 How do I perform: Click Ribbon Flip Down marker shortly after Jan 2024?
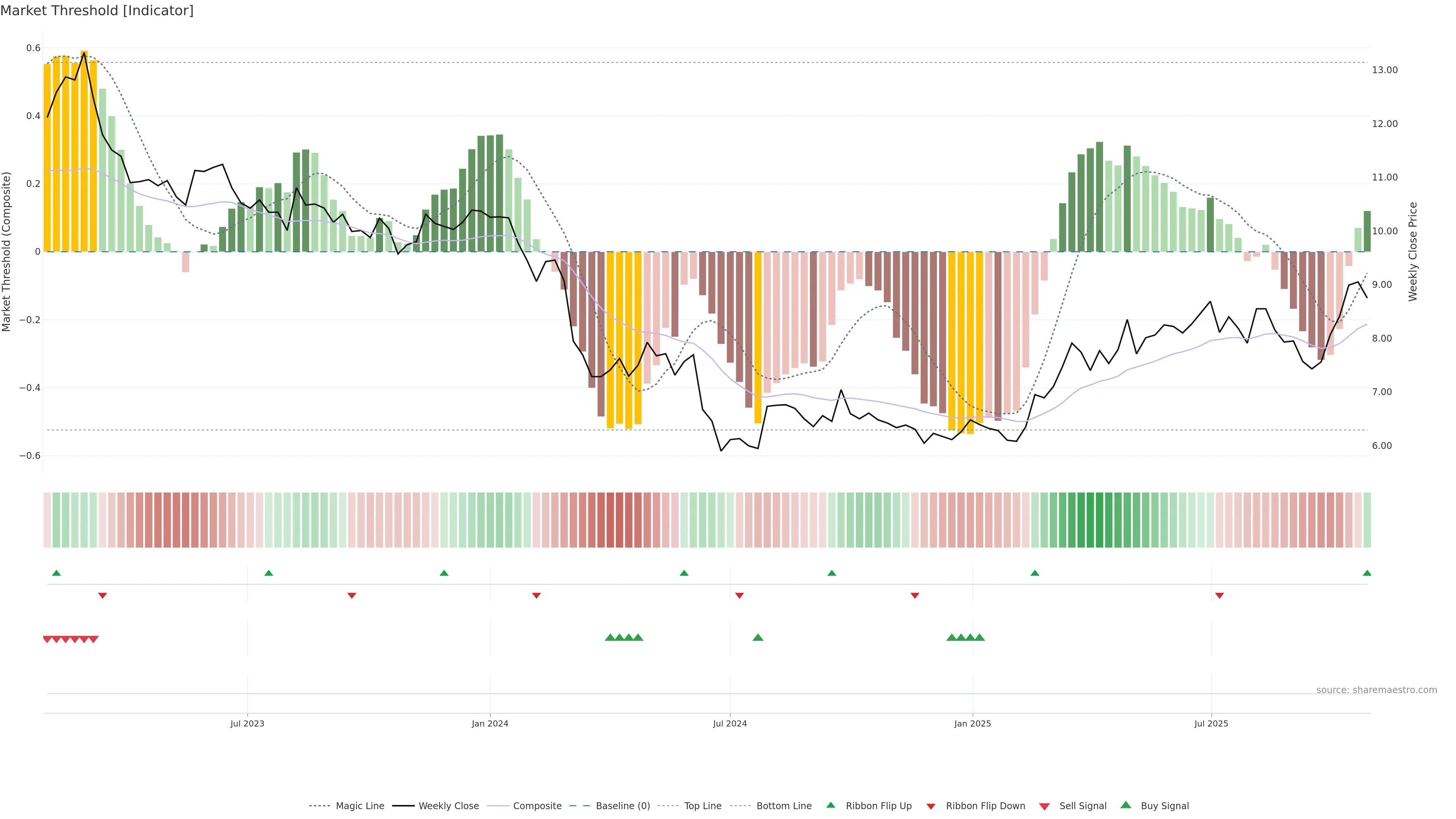pyautogui.click(x=537, y=596)
